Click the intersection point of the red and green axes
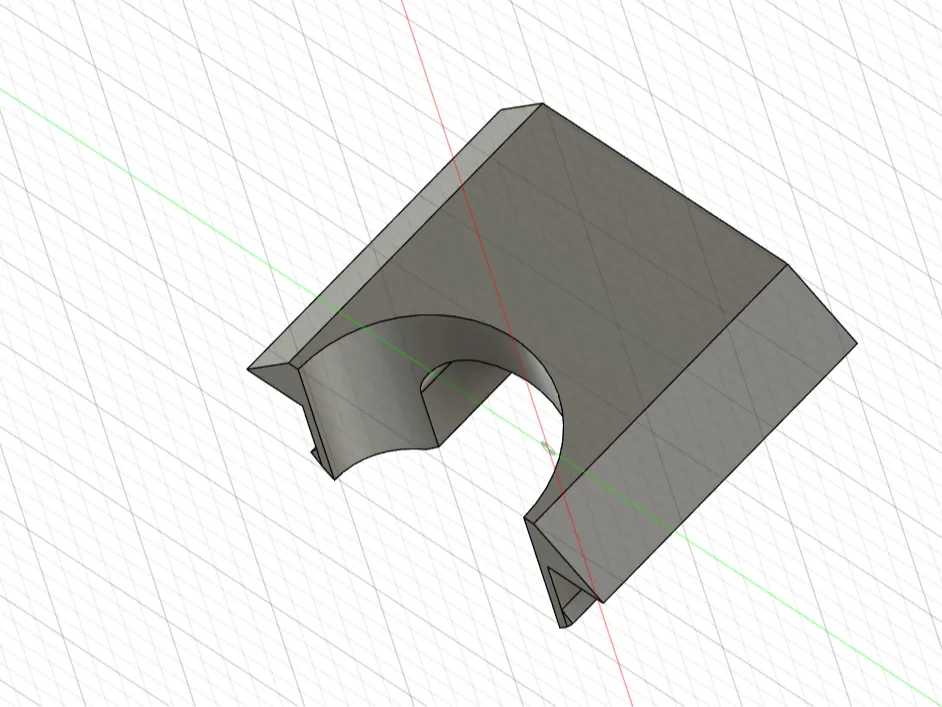This screenshot has width=942, height=707. pyautogui.click(x=549, y=447)
